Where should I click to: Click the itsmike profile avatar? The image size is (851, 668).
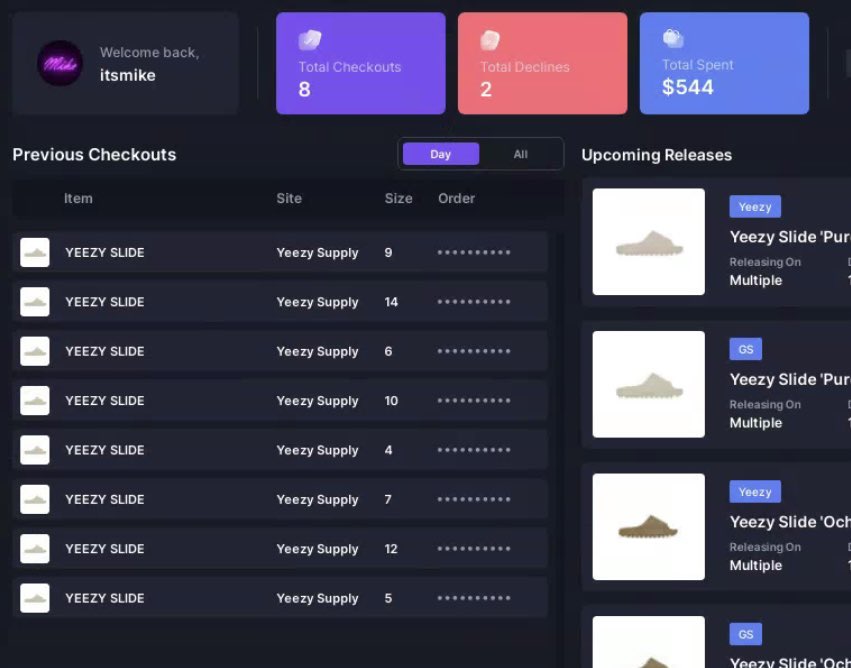point(60,63)
